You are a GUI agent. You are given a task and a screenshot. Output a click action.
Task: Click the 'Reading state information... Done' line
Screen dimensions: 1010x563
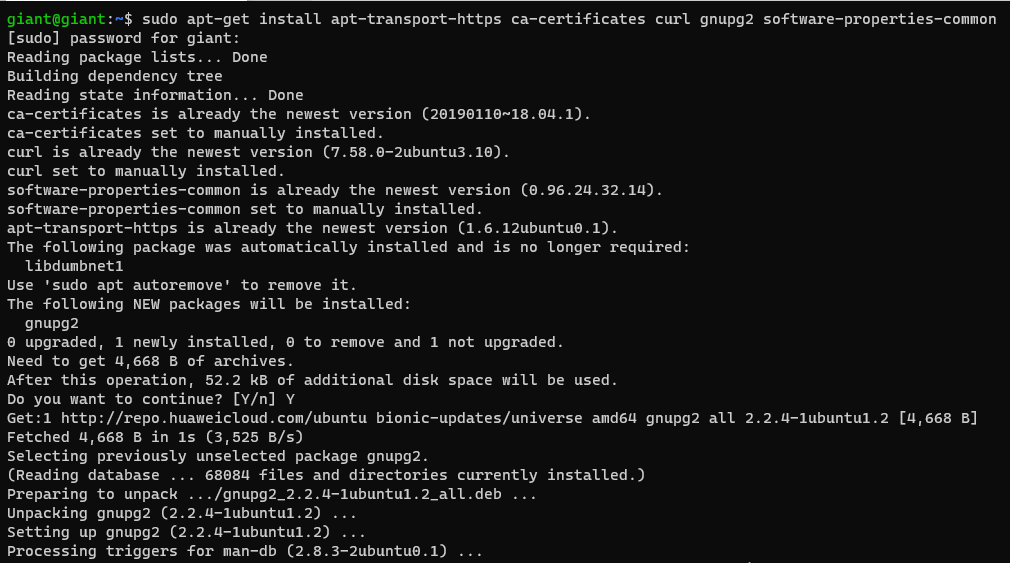(155, 95)
